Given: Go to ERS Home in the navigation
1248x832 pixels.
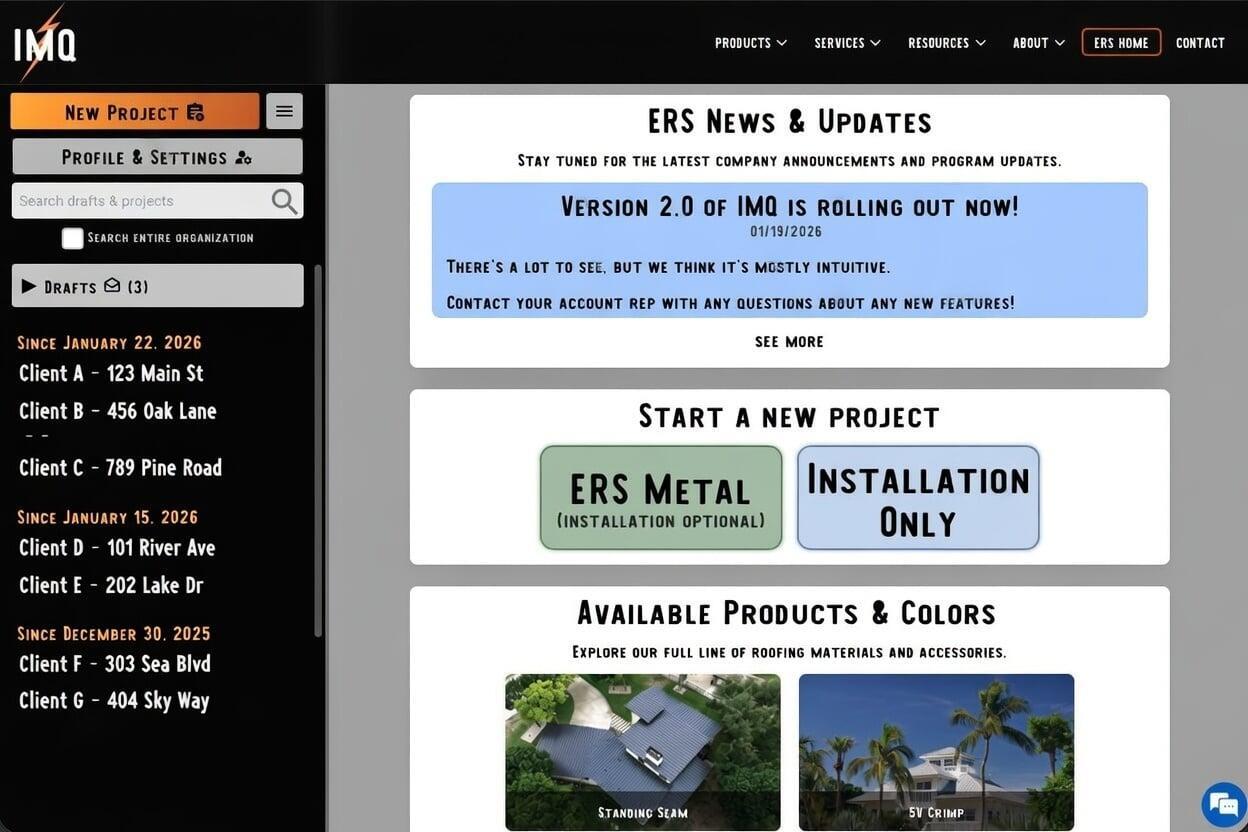Looking at the screenshot, I should [x=1120, y=42].
